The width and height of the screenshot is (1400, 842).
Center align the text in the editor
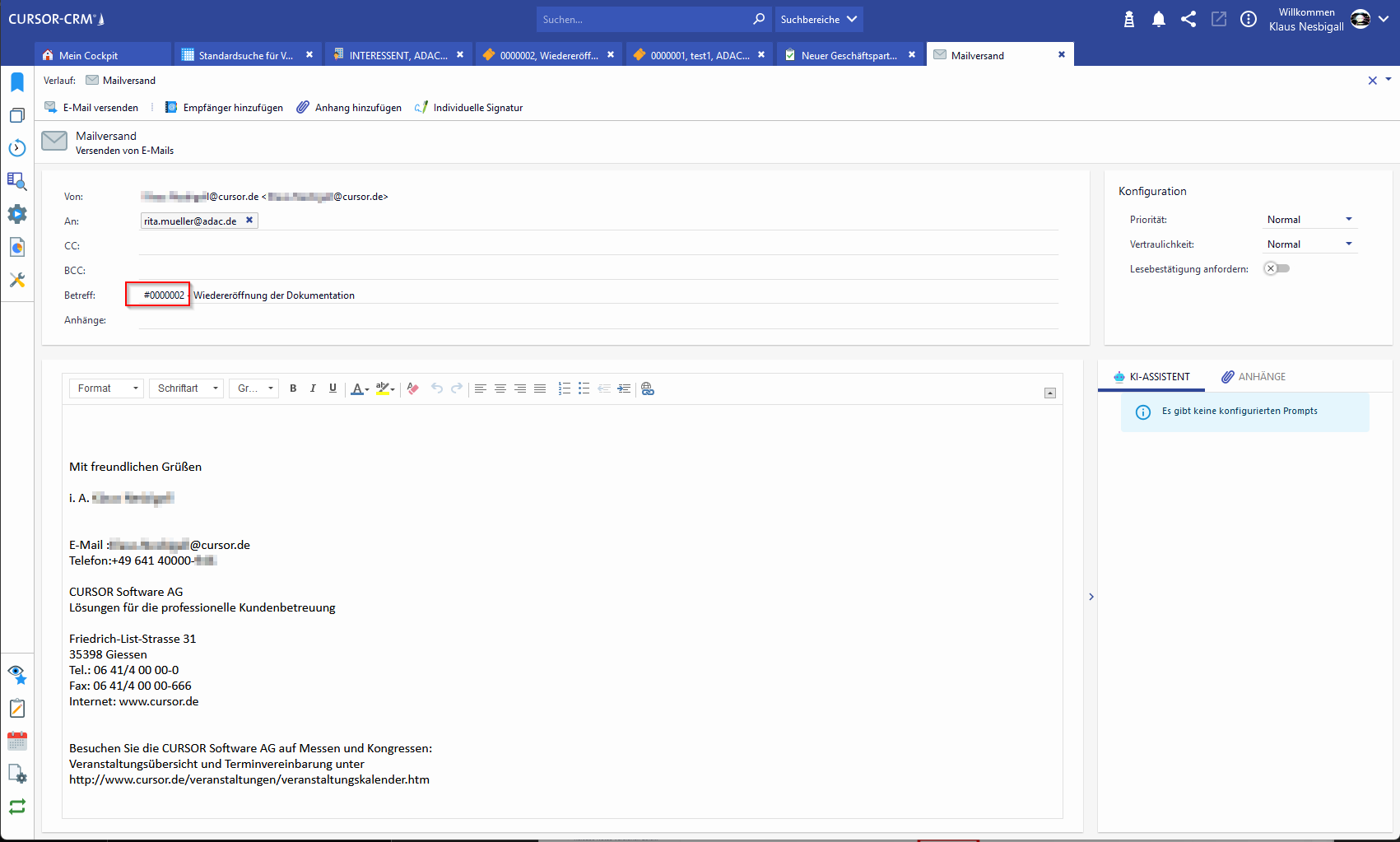(x=500, y=388)
